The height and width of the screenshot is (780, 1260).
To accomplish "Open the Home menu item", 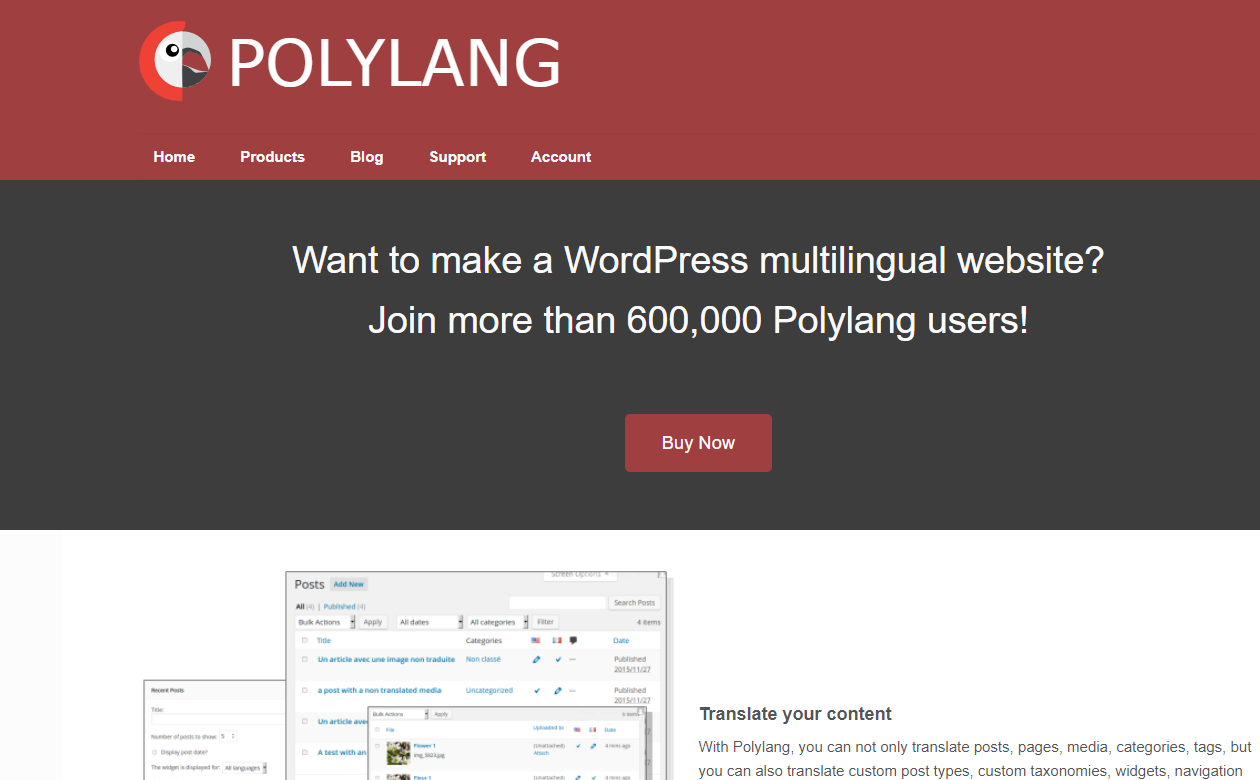I will point(174,157).
